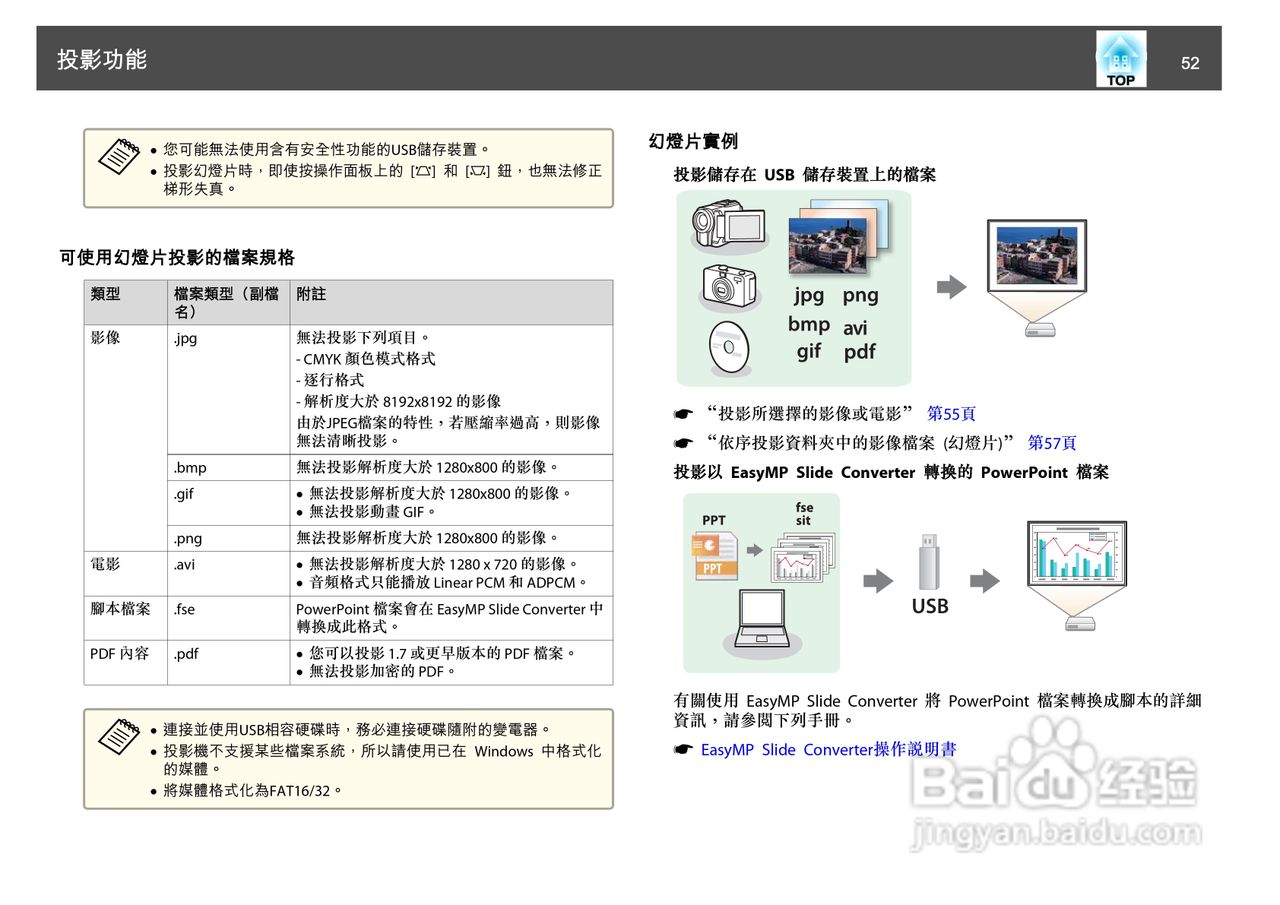Viewport: 1280px width, 905px height.
Task: Click the arrow between USB drive and chart screen
Action: 985,581
